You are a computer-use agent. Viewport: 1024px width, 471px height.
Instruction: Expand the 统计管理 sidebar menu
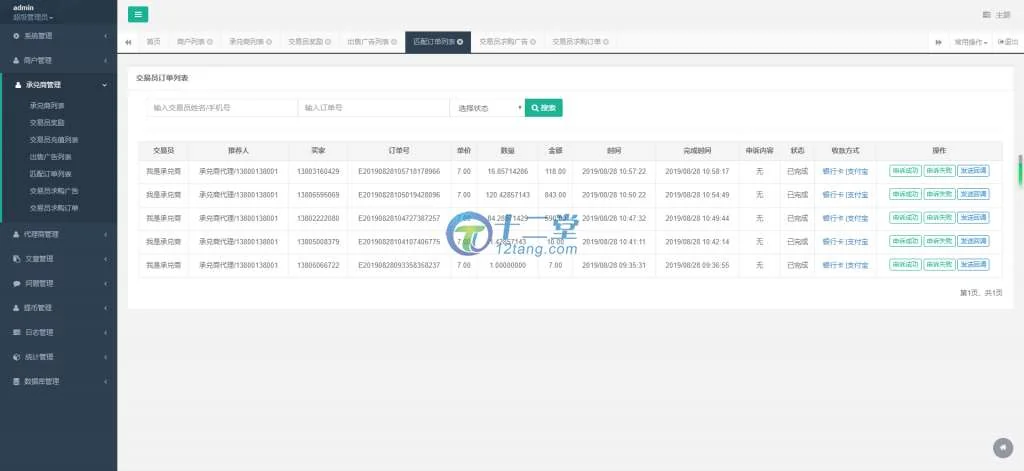(x=58, y=356)
